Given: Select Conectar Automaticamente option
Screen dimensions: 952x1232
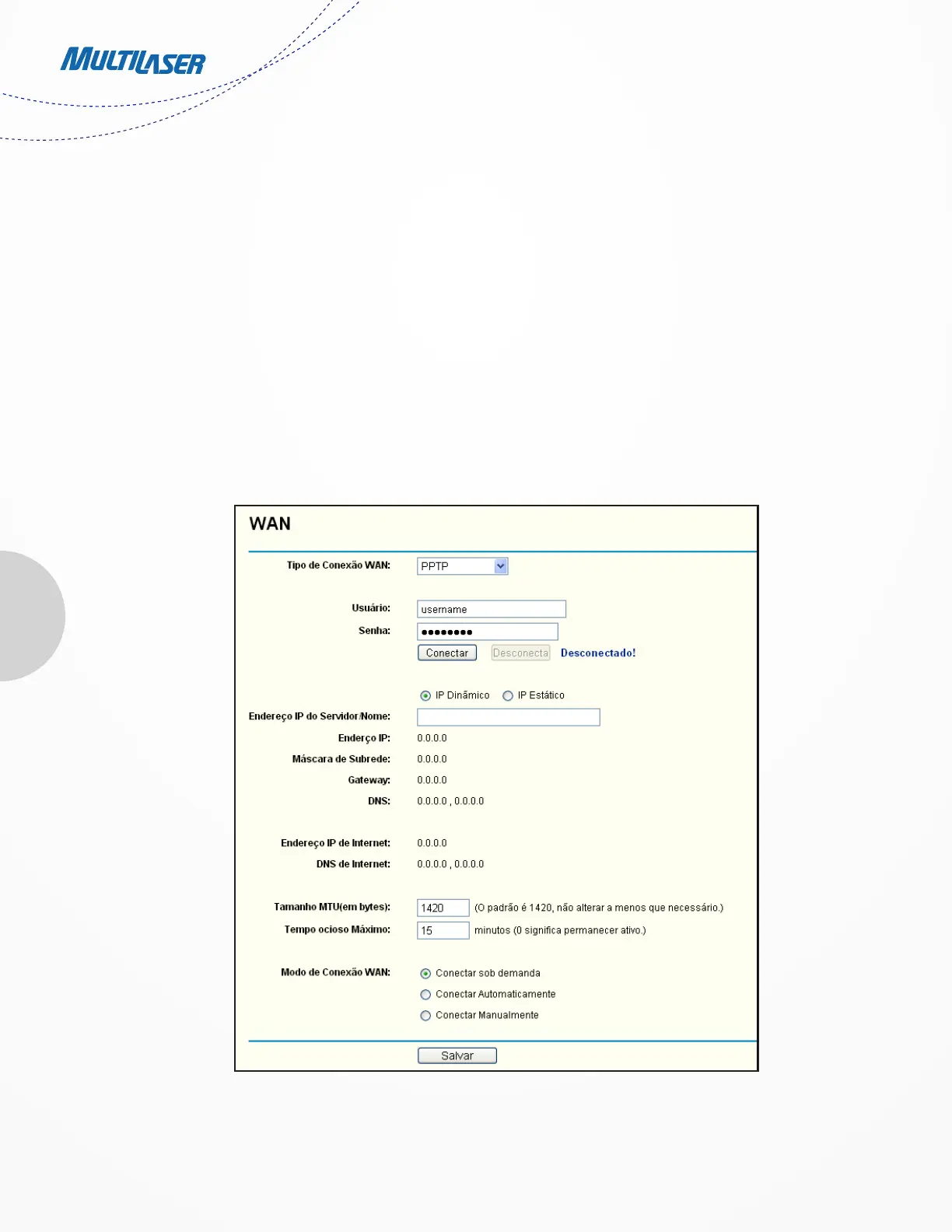Looking at the screenshot, I should [x=425, y=995].
